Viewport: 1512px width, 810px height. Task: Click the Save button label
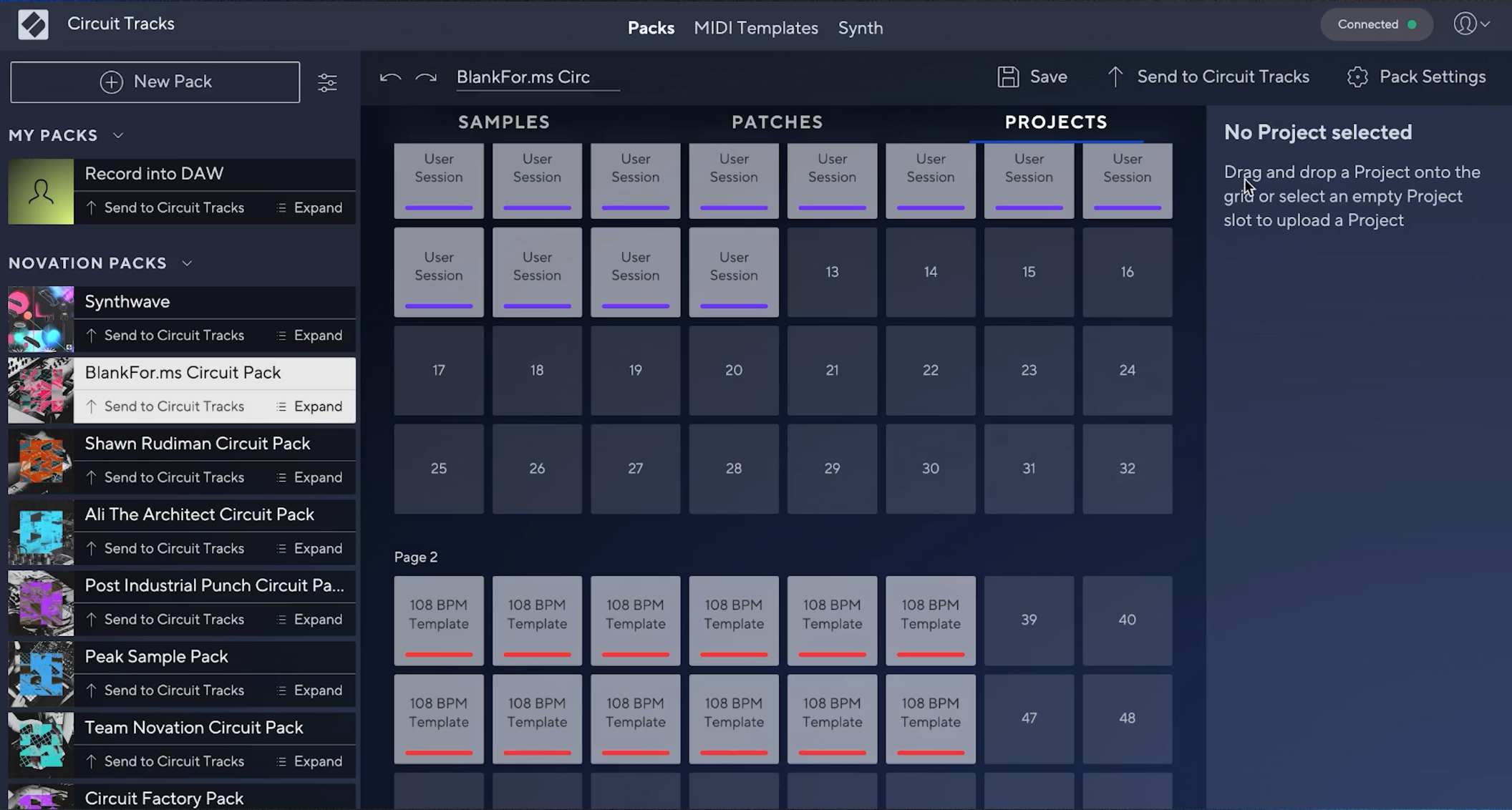click(1049, 77)
